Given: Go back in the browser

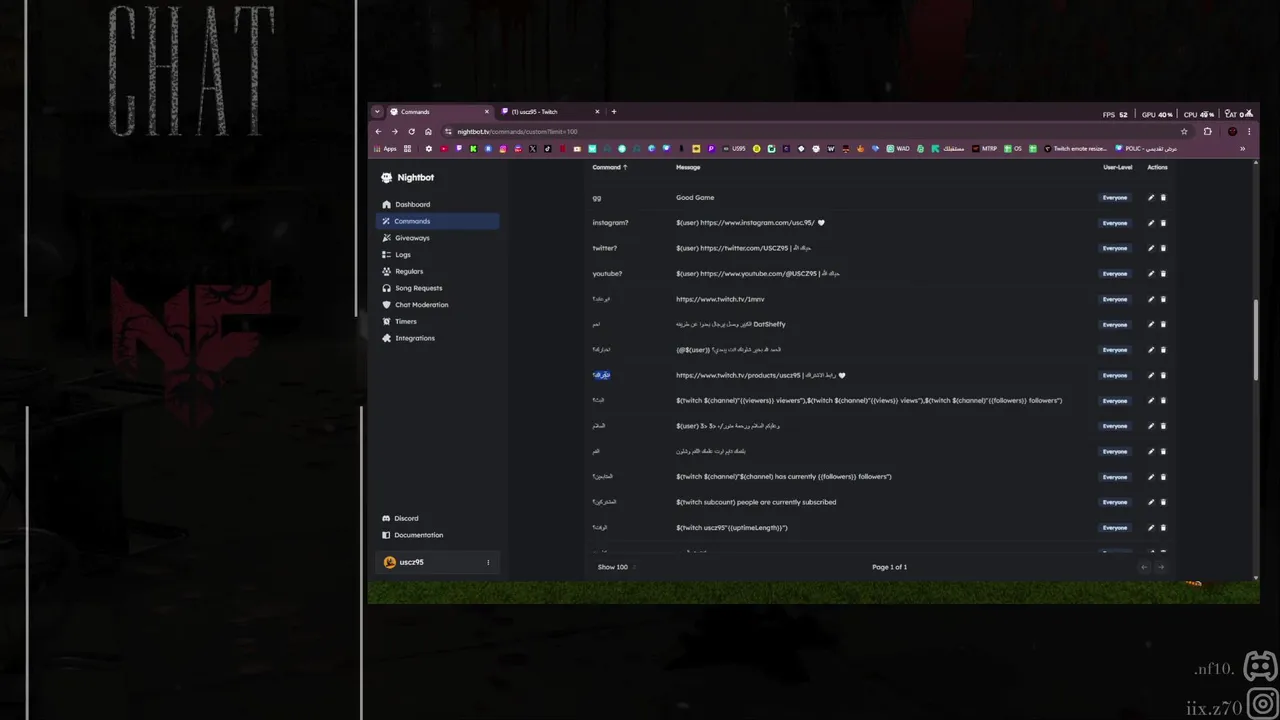Looking at the screenshot, I should pos(378,131).
